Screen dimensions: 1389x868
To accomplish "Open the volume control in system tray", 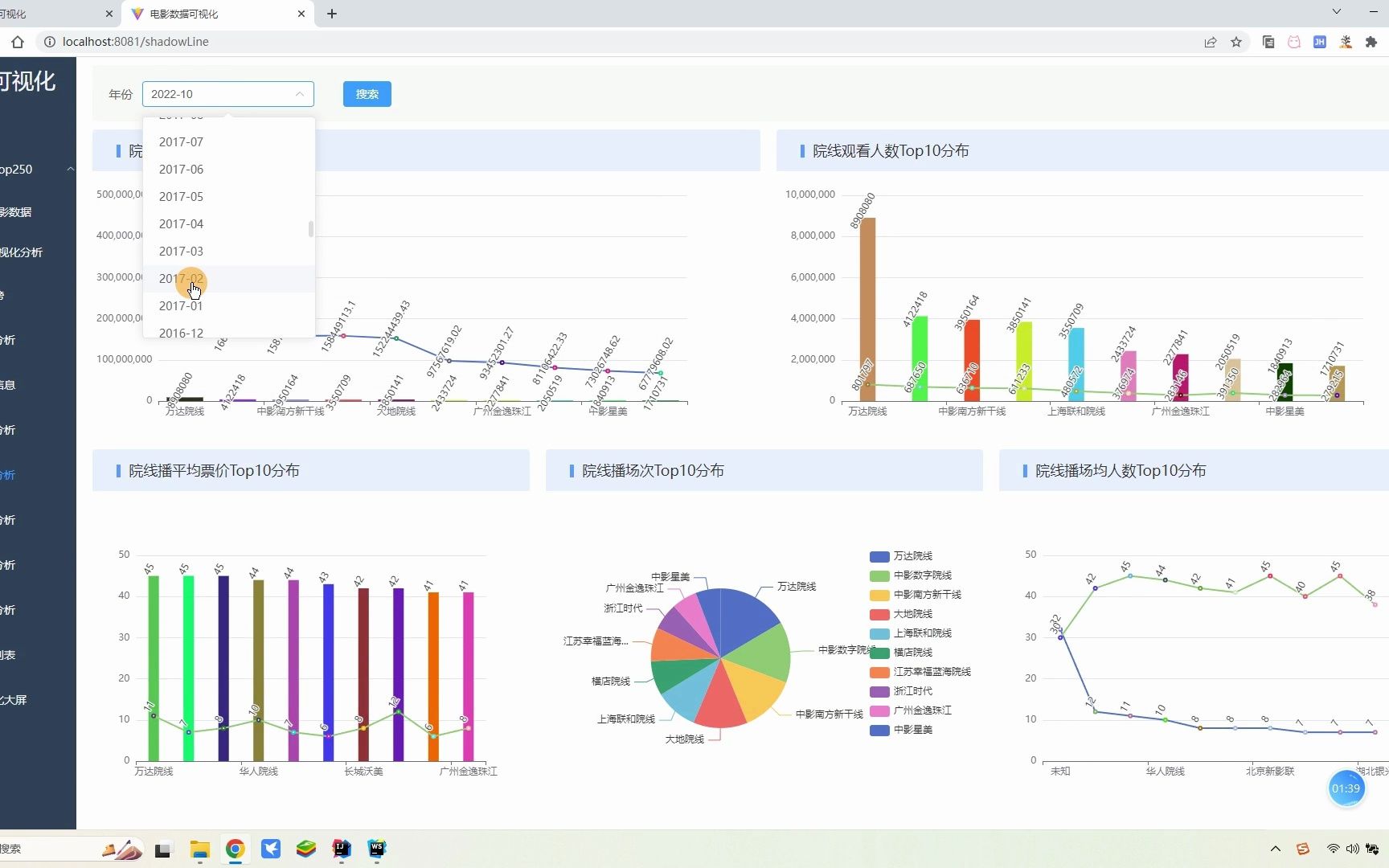I will tap(1352, 849).
